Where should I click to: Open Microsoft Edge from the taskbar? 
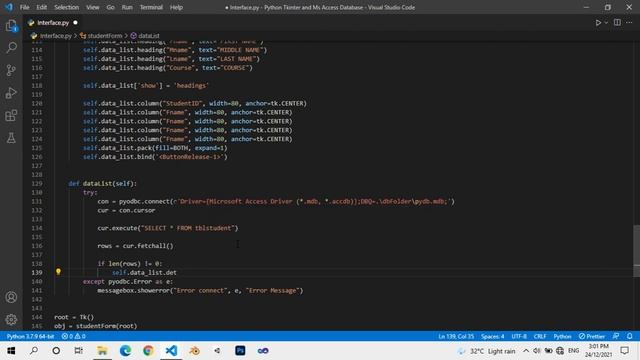coord(126,351)
